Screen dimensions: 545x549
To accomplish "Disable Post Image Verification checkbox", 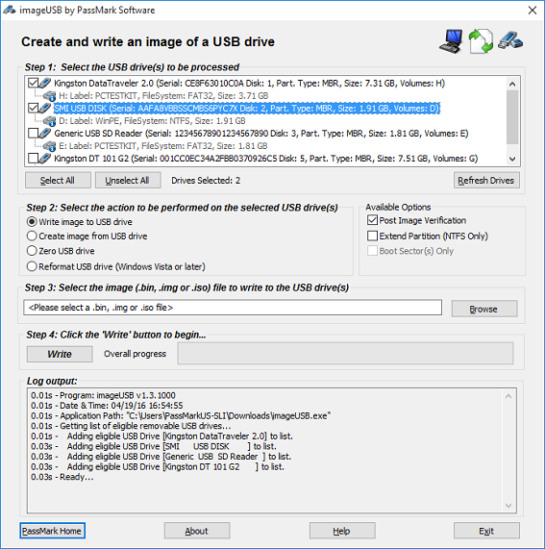I will point(372,220).
